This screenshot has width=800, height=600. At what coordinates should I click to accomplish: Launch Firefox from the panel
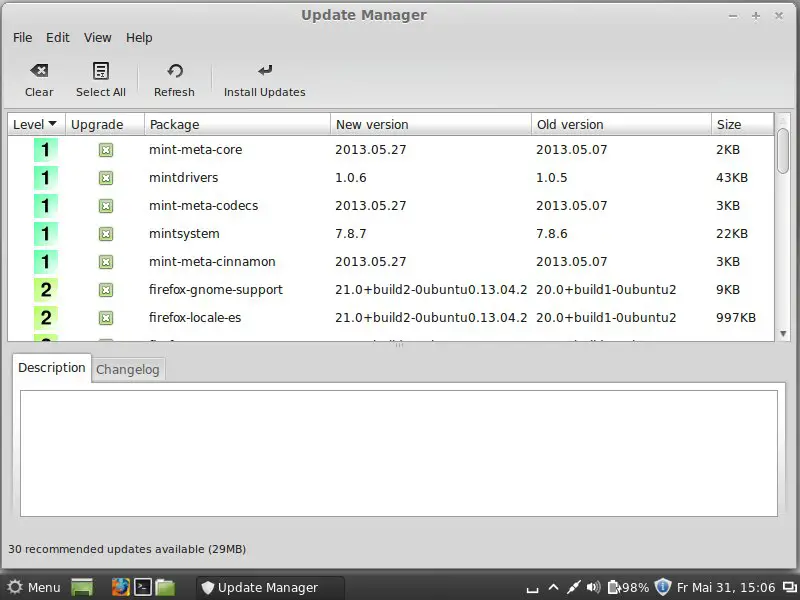click(x=121, y=587)
